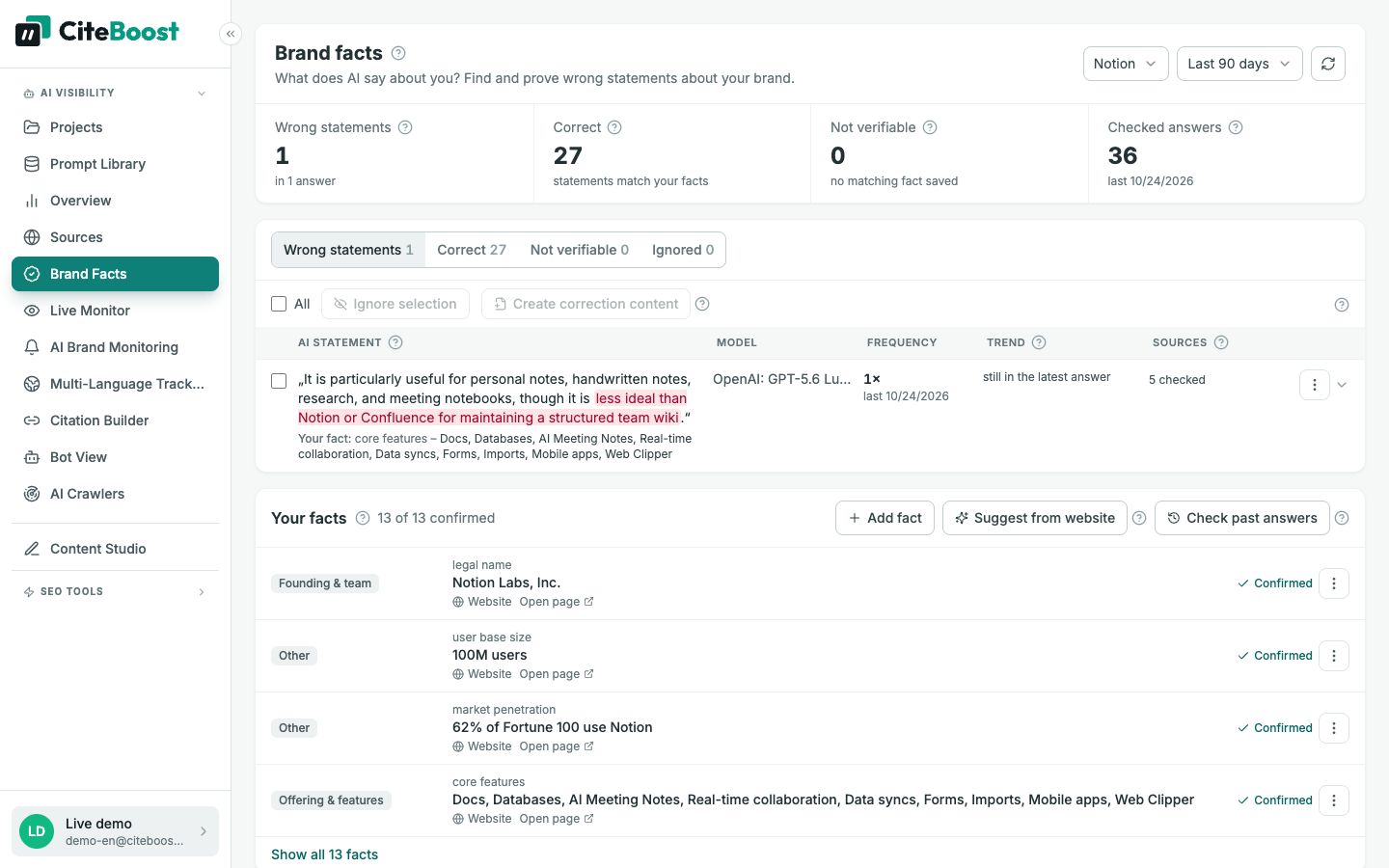Image resolution: width=1389 pixels, height=868 pixels.
Task: Open the three-dot menu for the 62% of Fortune 100 fact
Action: point(1334,728)
